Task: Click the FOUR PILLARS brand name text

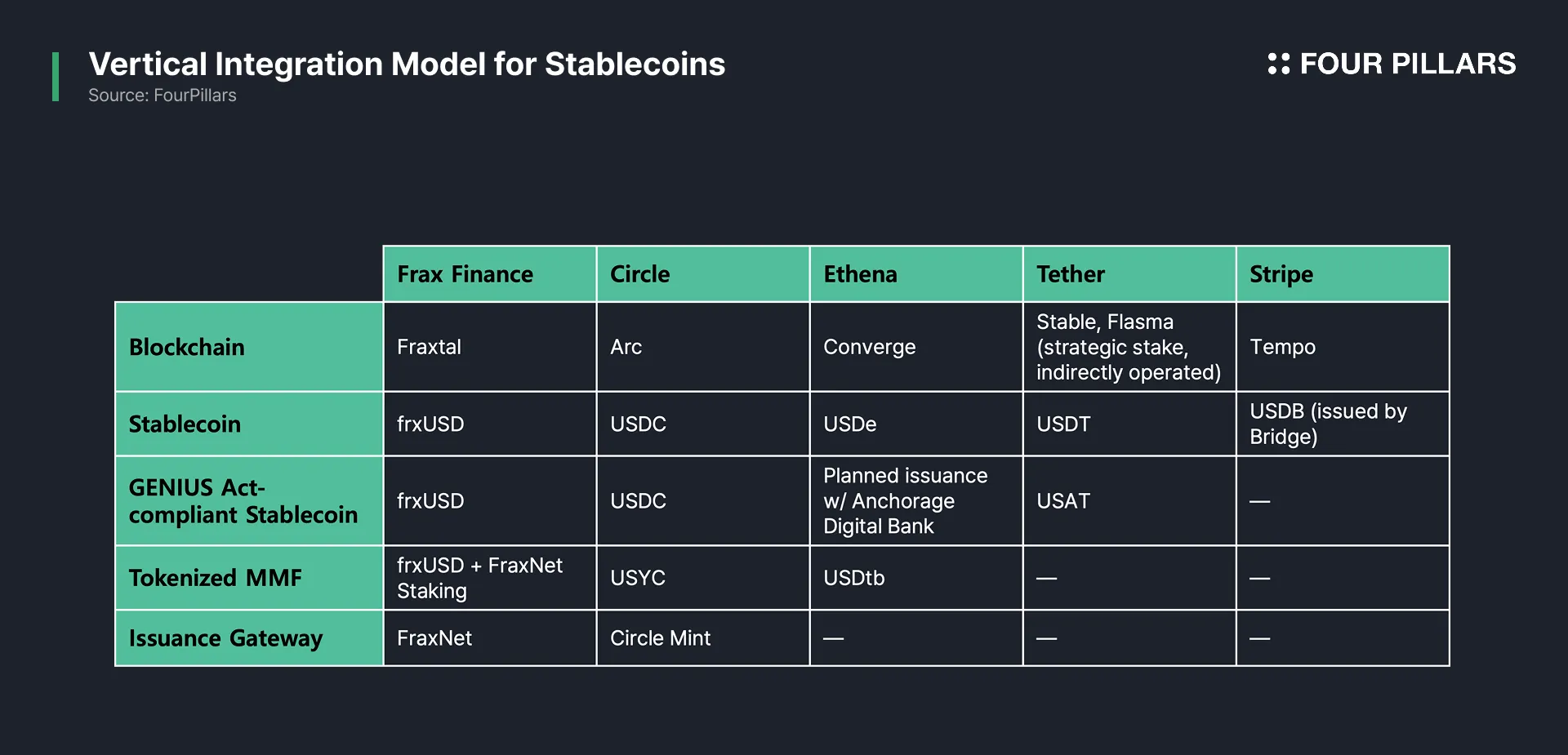Action: 1407,64
